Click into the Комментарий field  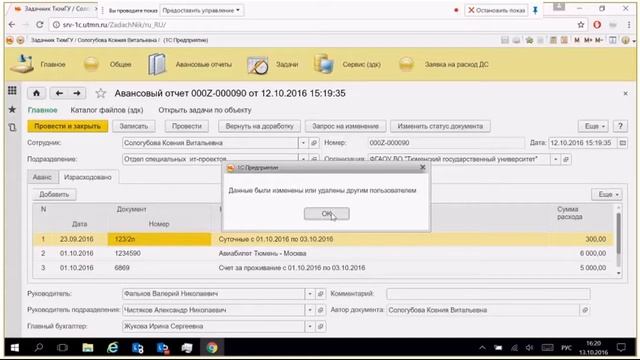488,293
